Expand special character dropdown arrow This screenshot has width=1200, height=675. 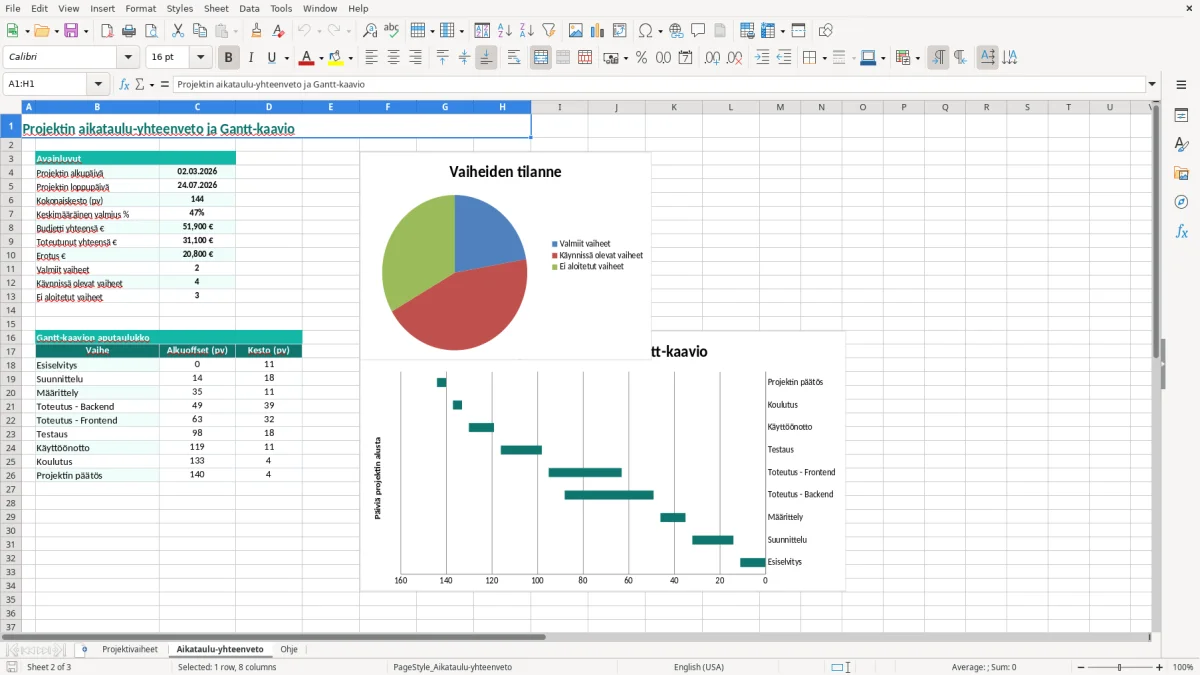pyautogui.click(x=660, y=31)
